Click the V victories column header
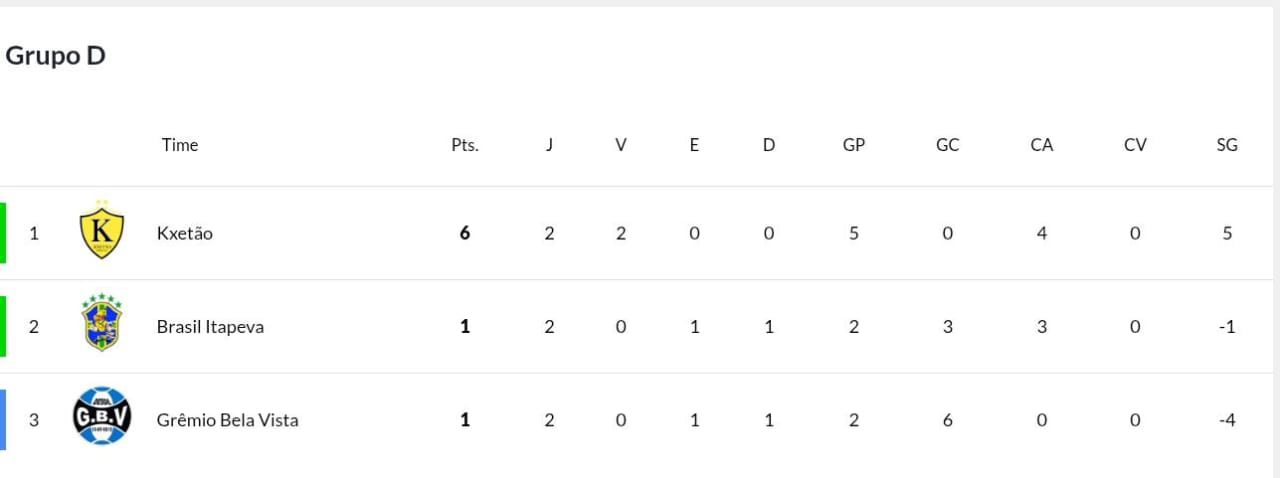 [x=621, y=145]
